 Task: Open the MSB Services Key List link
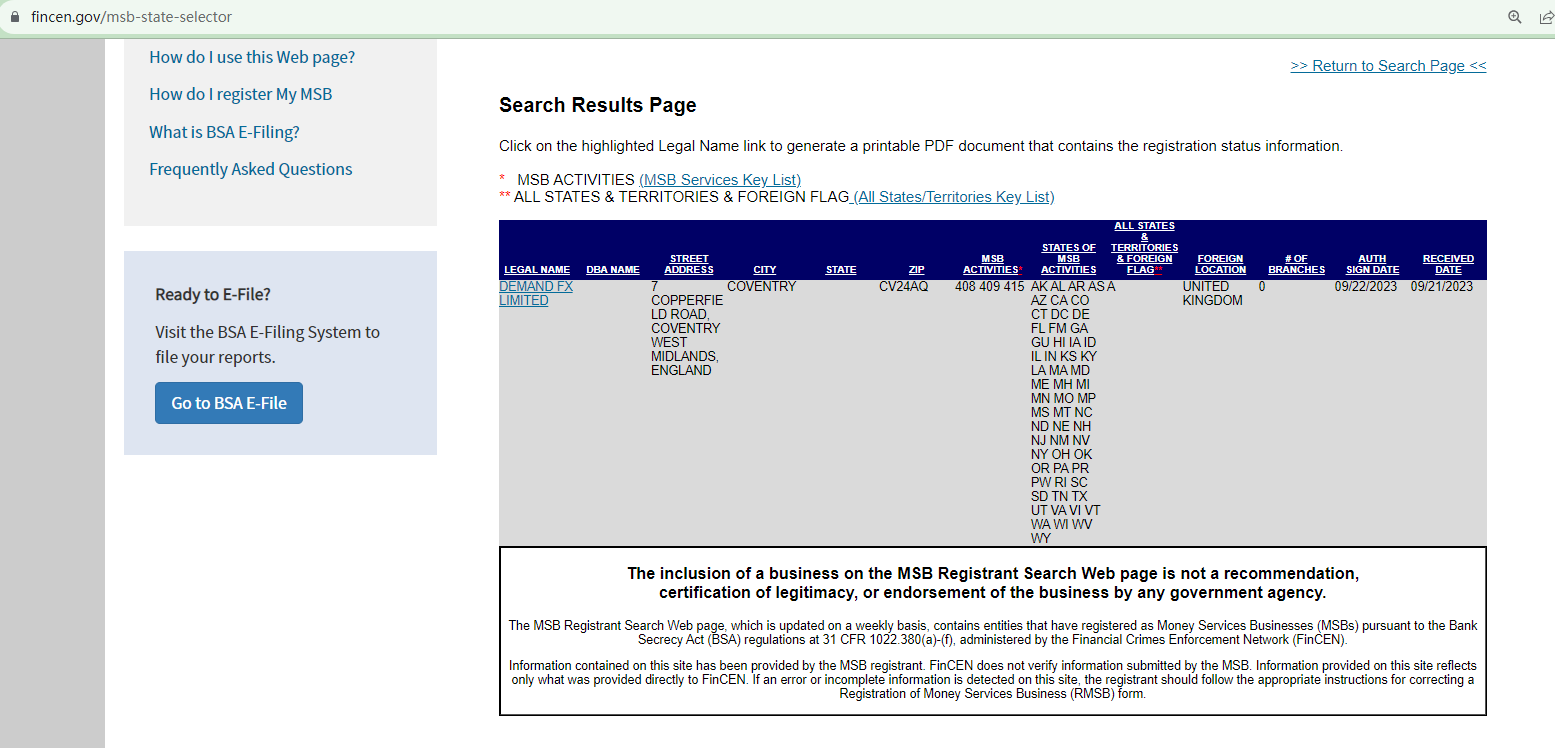(x=720, y=180)
